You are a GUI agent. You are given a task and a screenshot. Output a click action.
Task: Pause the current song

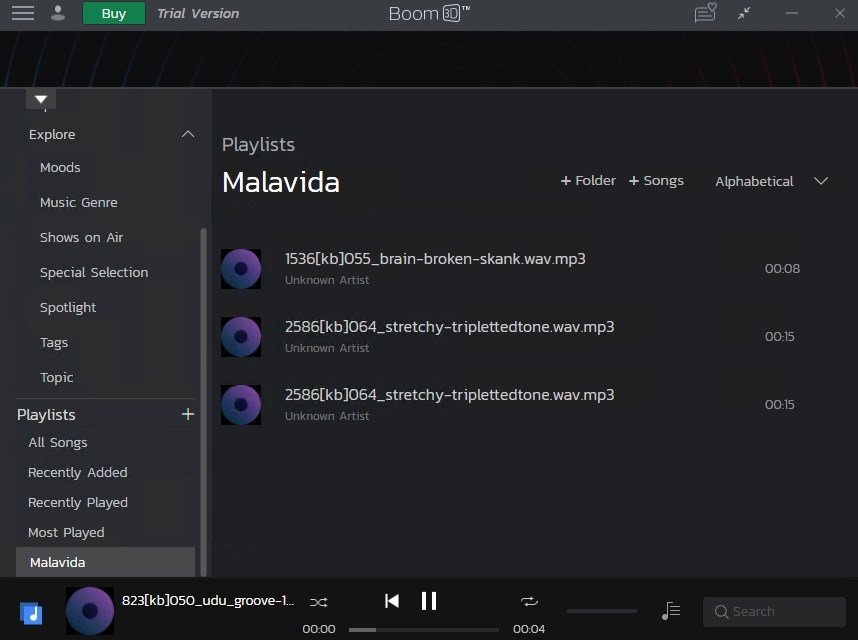[x=429, y=601]
